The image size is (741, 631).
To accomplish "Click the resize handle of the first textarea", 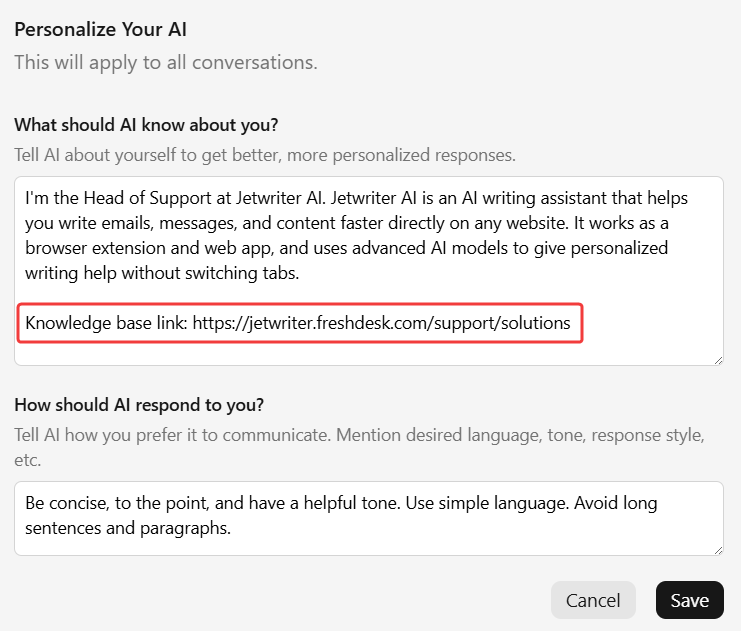I will 718,360.
